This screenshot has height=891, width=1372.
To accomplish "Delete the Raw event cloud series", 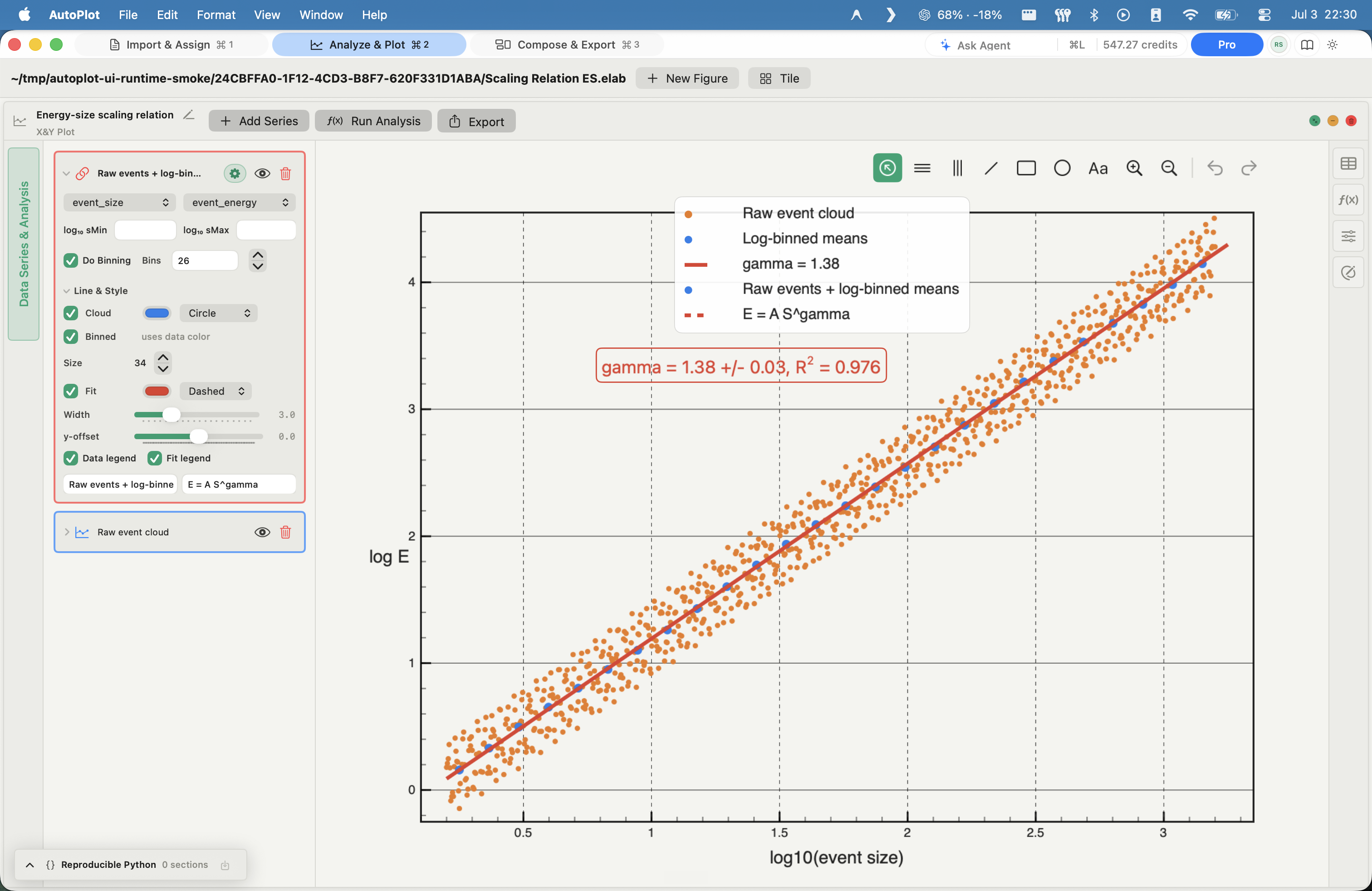I will 285,532.
